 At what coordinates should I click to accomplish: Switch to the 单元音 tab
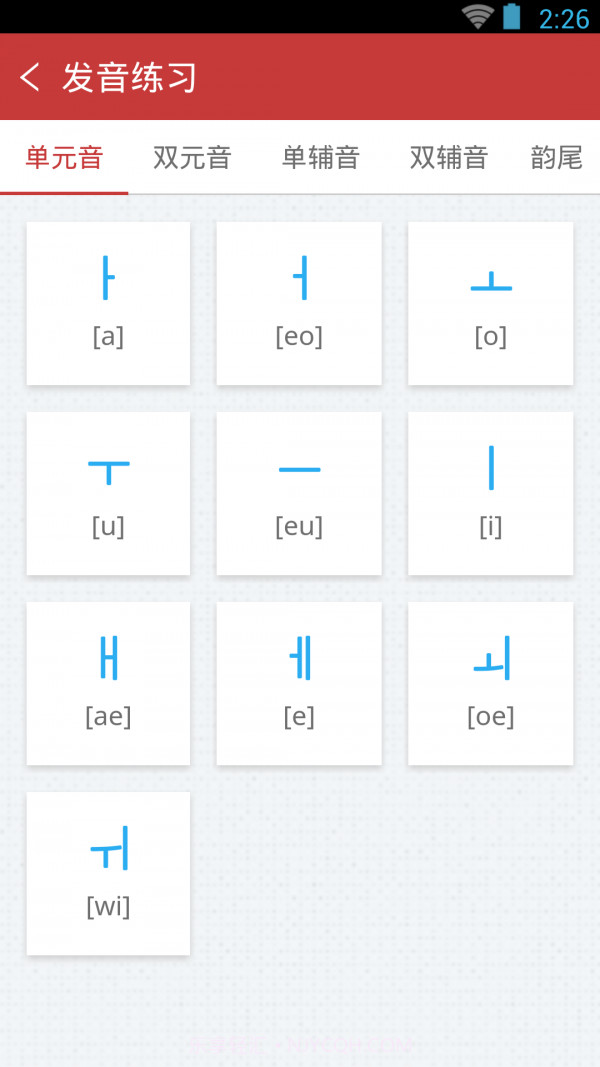pos(64,158)
